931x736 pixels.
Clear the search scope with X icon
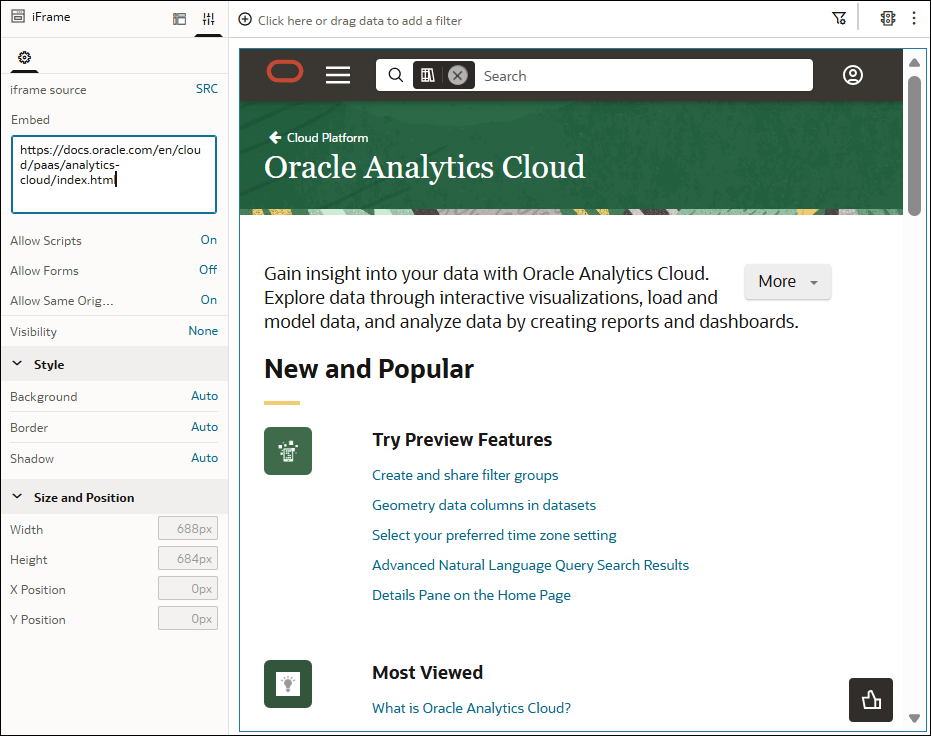click(457, 75)
